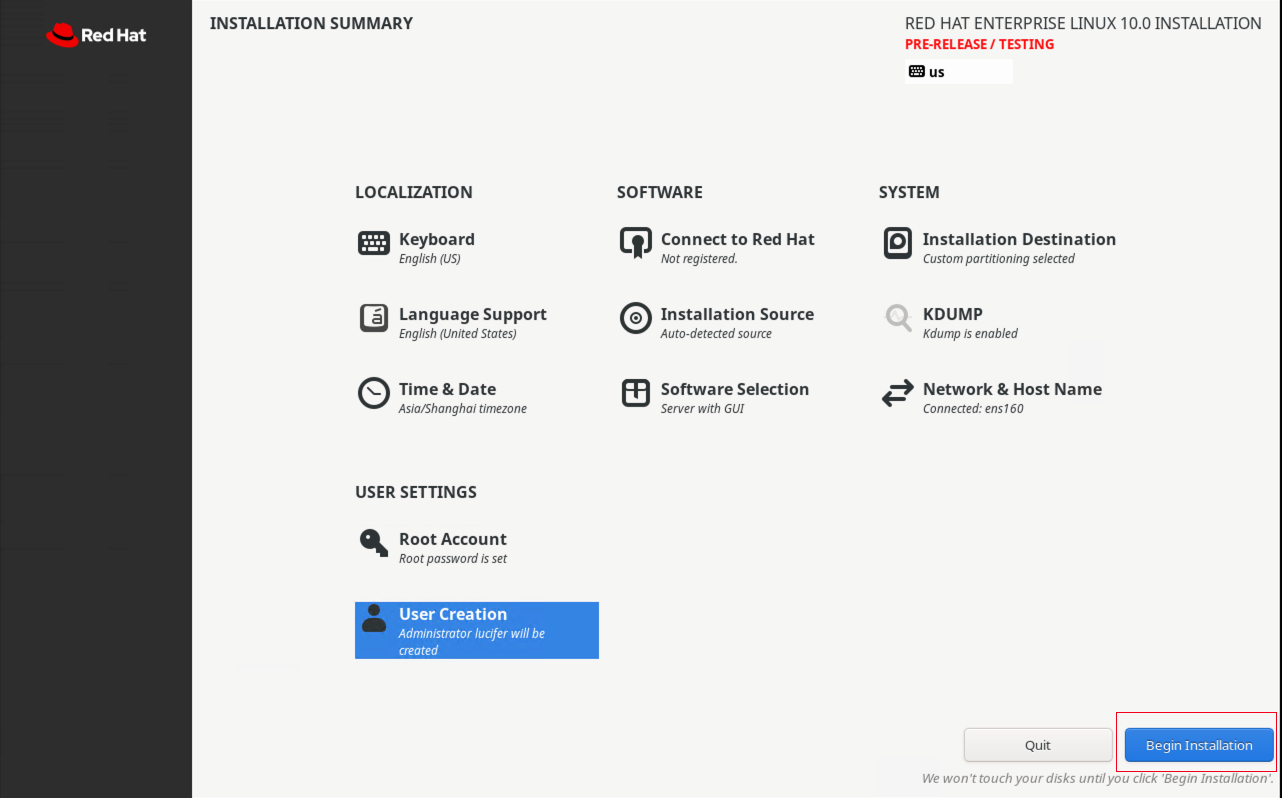The width and height of the screenshot is (1282, 798).
Task: Click the Quit button
Action: pos(1038,745)
